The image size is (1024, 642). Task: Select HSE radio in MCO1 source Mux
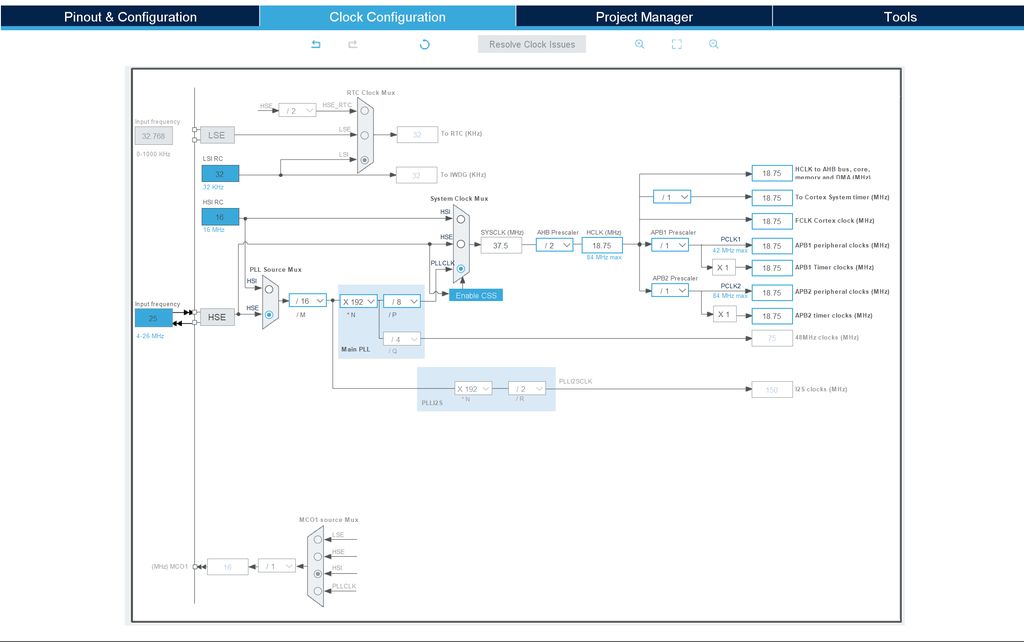317,556
